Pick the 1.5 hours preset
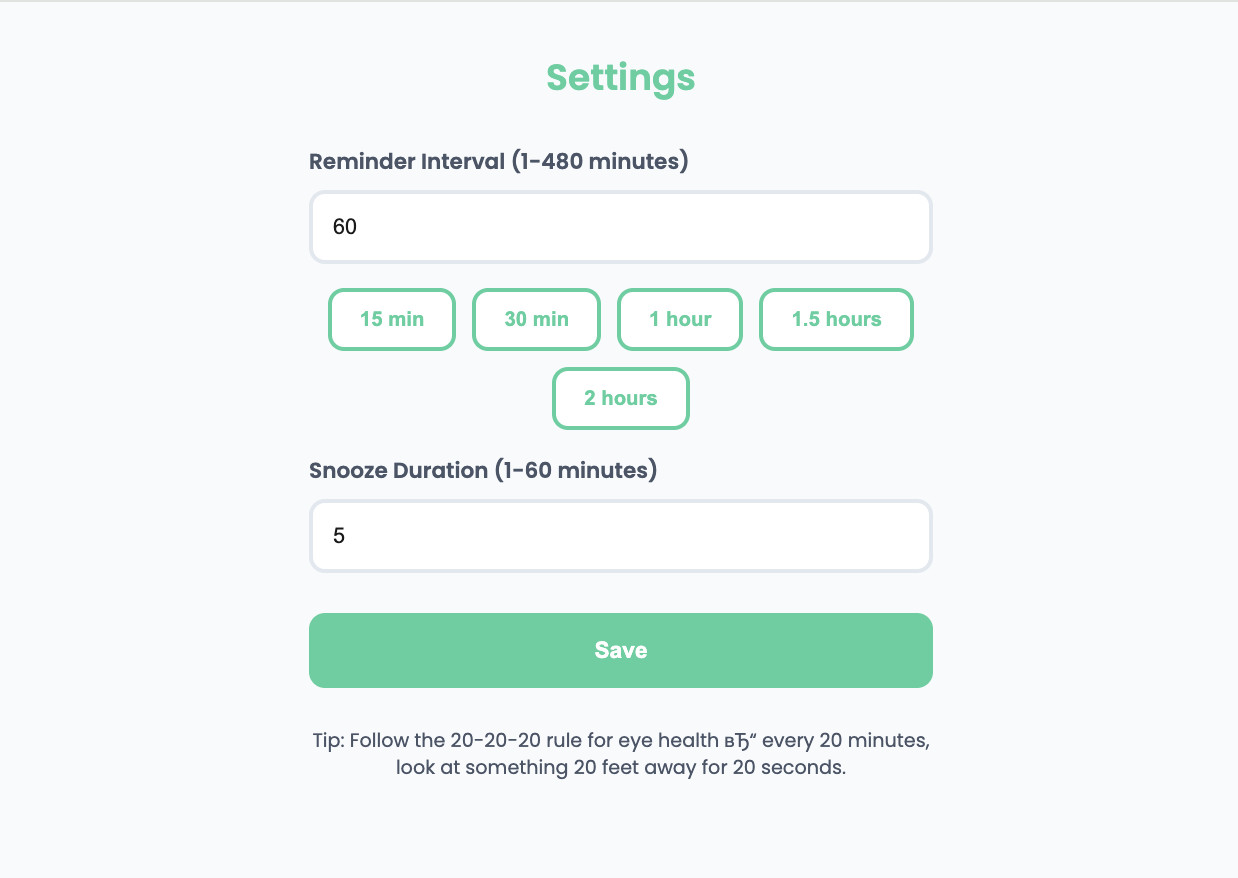 836,320
